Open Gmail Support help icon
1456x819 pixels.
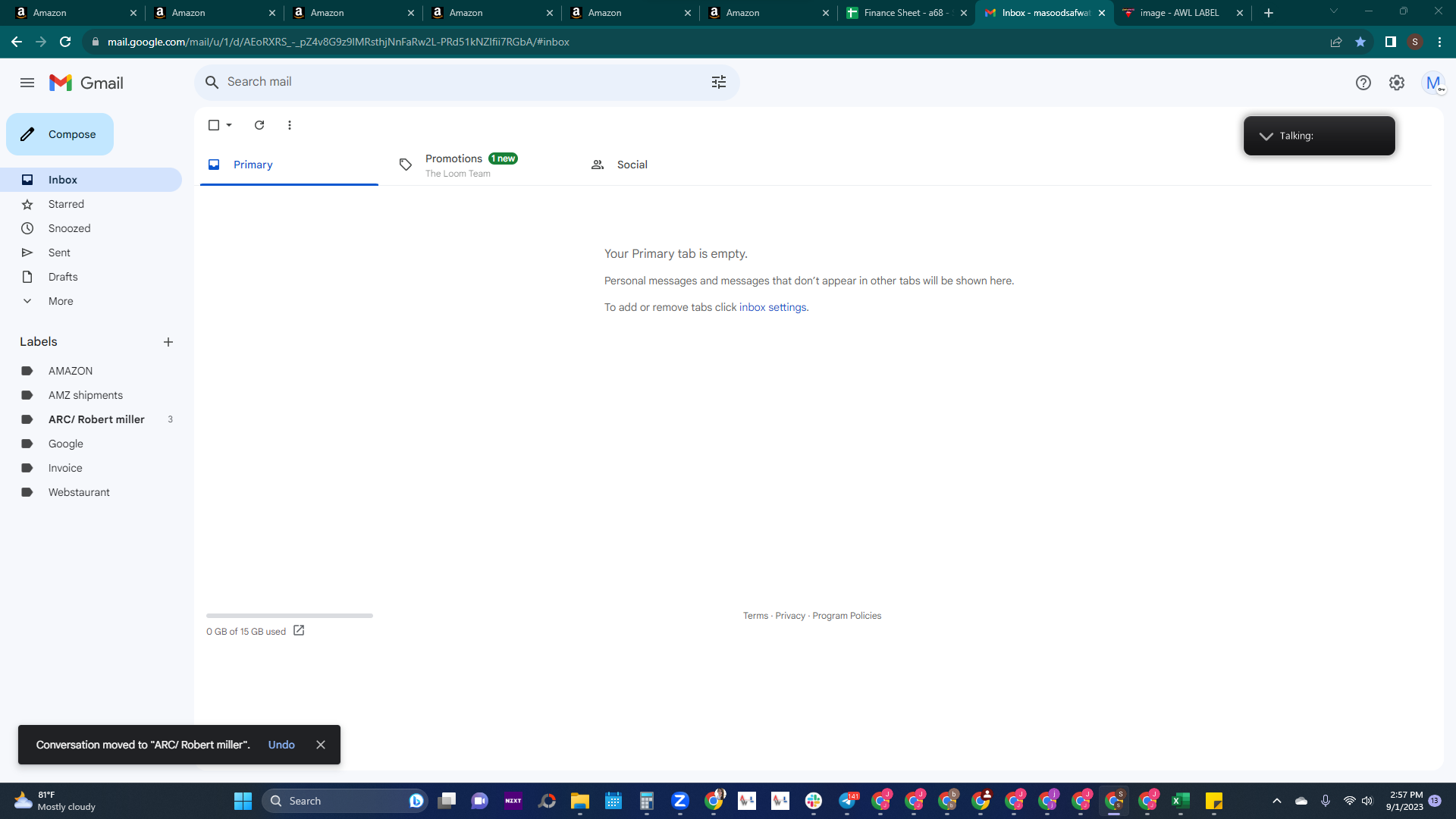click(x=1363, y=83)
